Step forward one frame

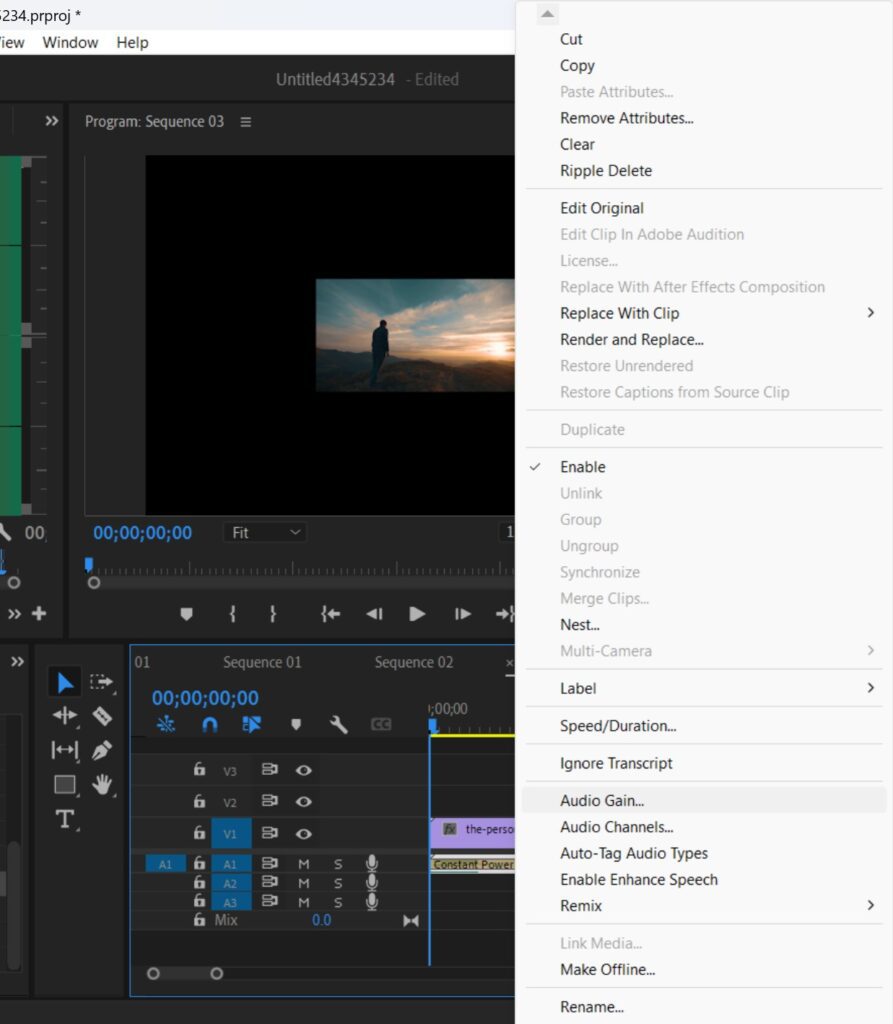463,614
